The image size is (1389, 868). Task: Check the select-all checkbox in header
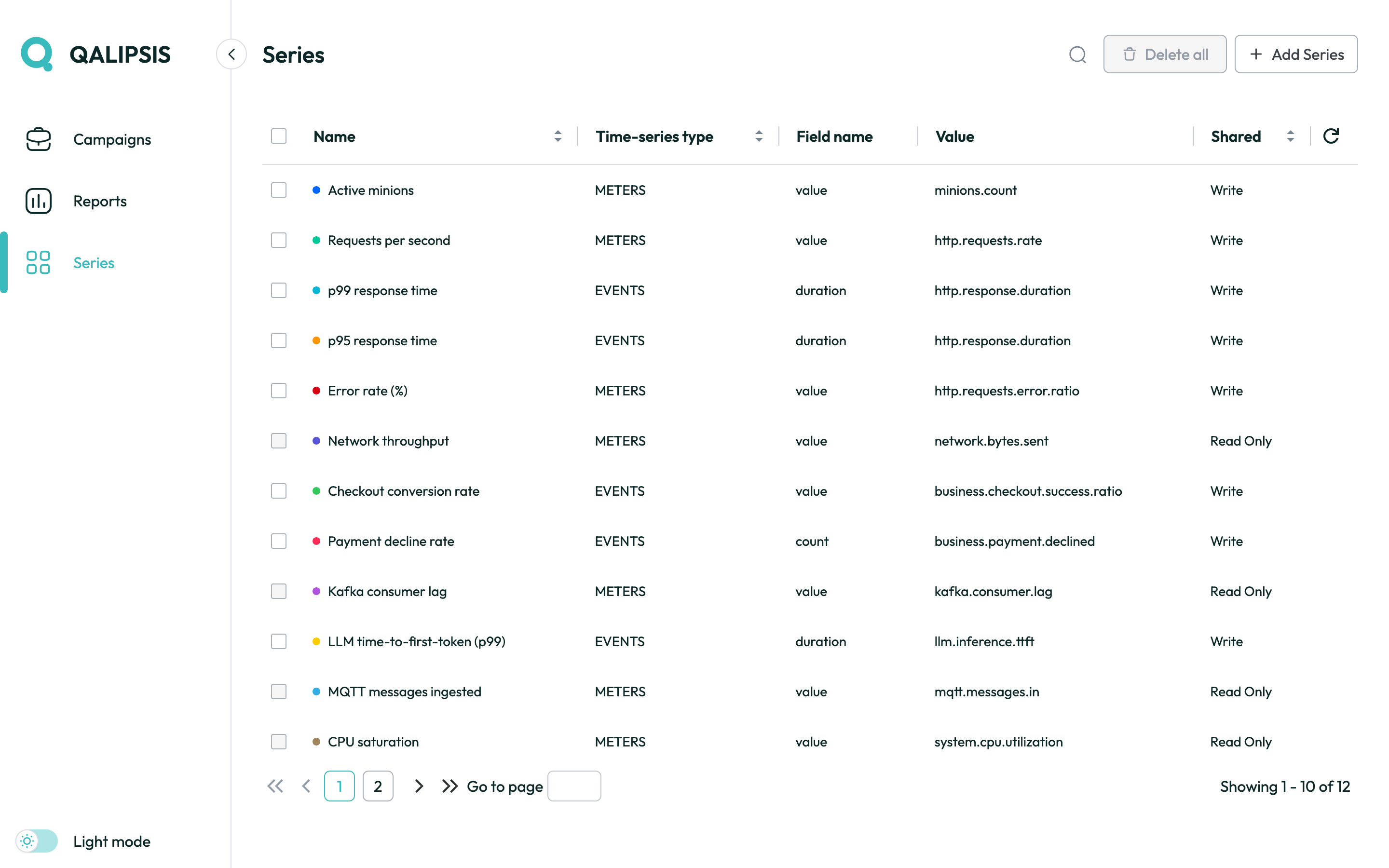278,136
